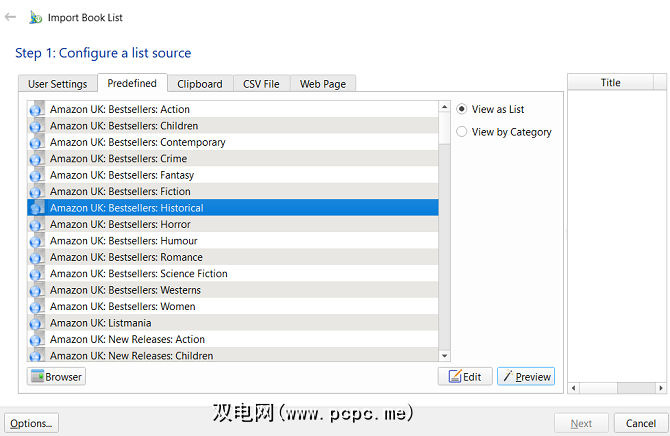
Task: Click globe icon beside Bestsellers: Historical
Action: [36, 208]
